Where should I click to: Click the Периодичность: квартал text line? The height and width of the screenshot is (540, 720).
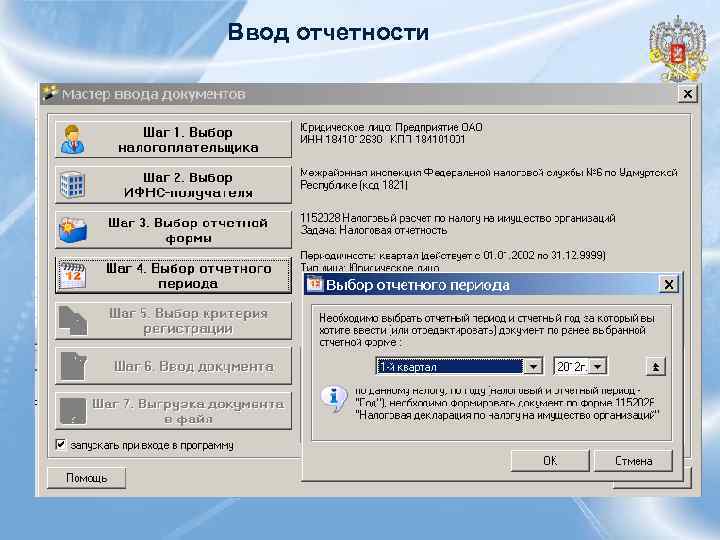pos(453,255)
